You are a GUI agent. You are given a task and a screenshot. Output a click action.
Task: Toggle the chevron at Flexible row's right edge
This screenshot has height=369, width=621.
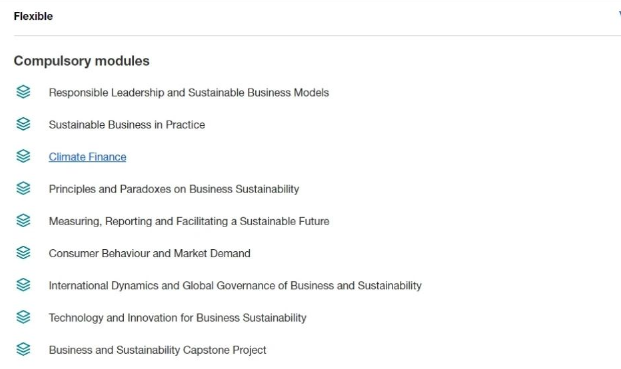tap(619, 15)
